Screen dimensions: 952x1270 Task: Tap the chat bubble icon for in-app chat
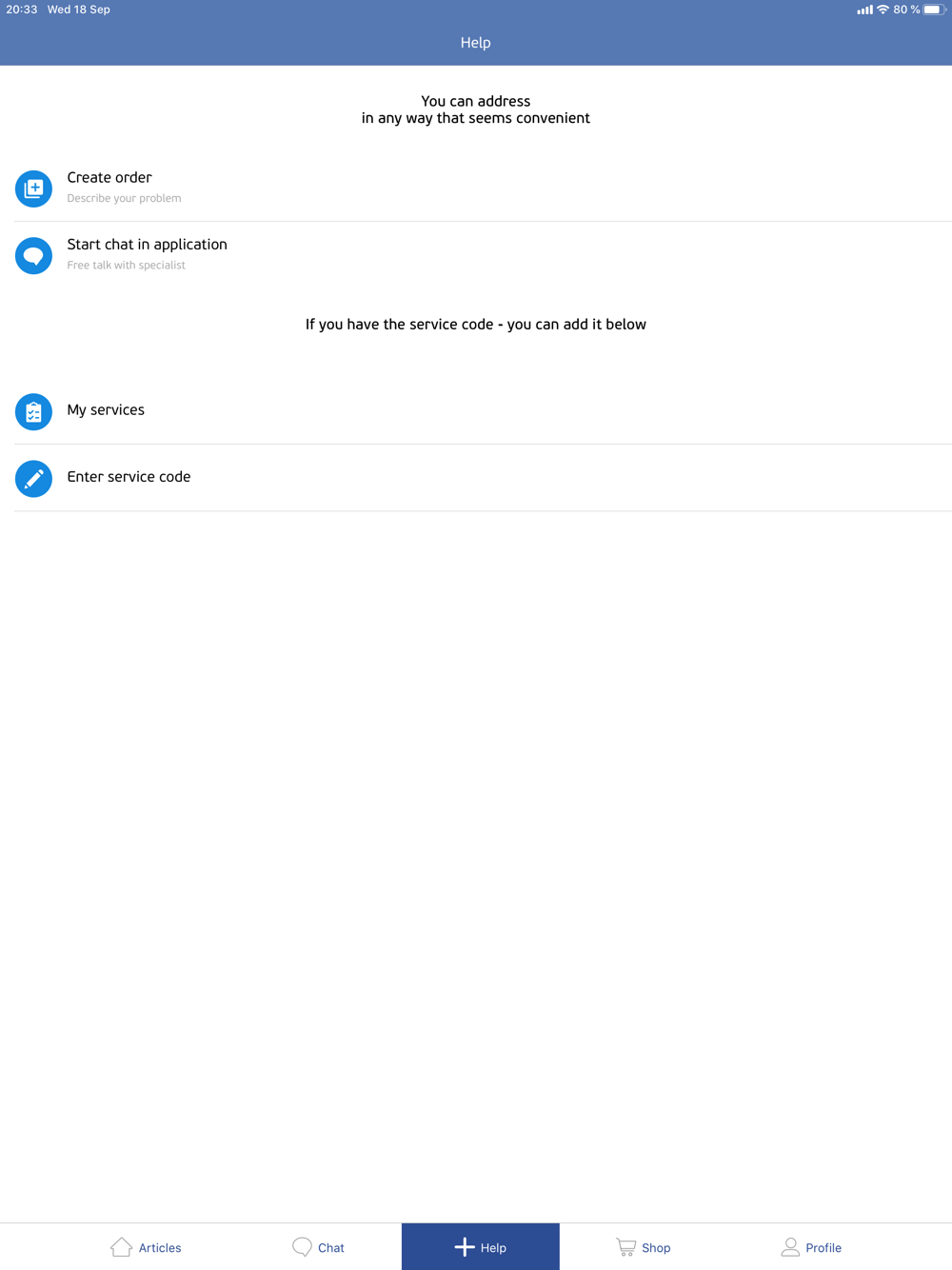[x=33, y=255]
